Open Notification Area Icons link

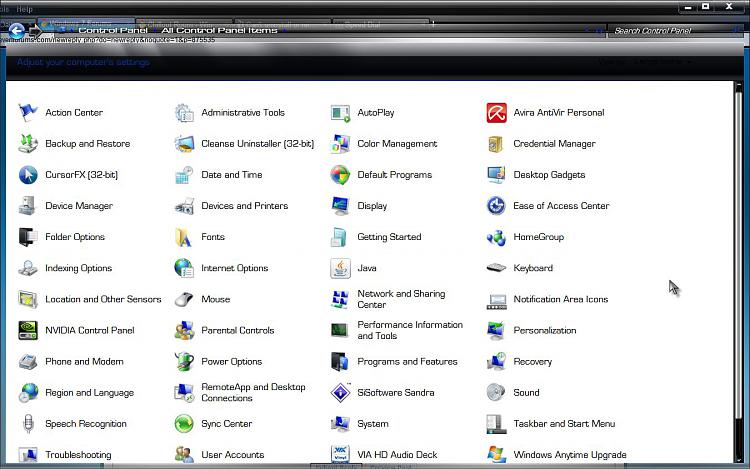tap(561, 299)
